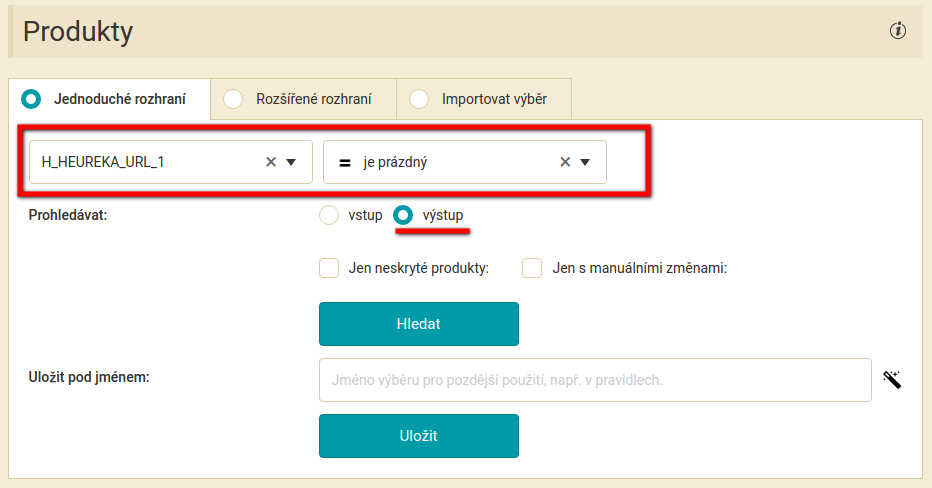Select 'Jednoduché rozhraní' tab
This screenshot has width=932, height=488.
coord(109,99)
